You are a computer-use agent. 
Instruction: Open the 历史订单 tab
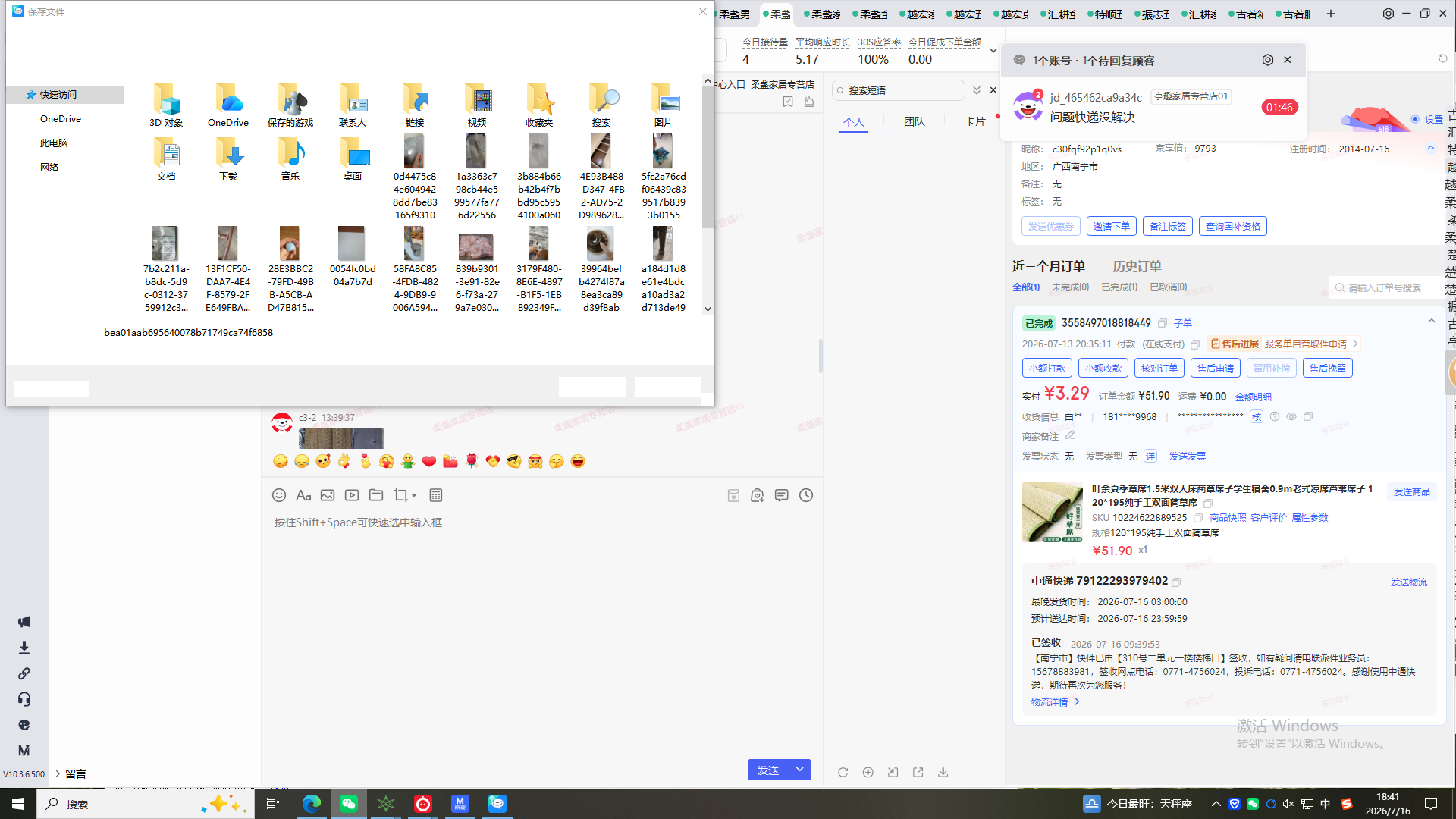point(1137,266)
